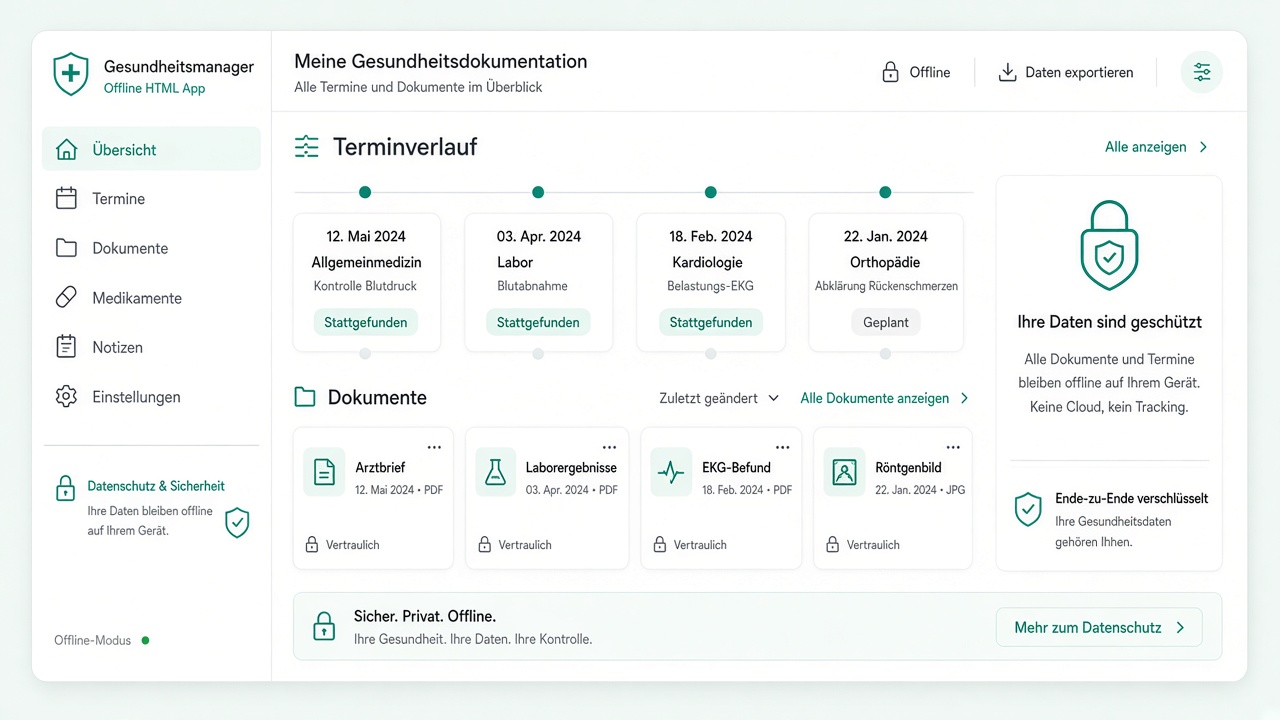Click Kontrolle Blutdruck description text

click(x=365, y=286)
